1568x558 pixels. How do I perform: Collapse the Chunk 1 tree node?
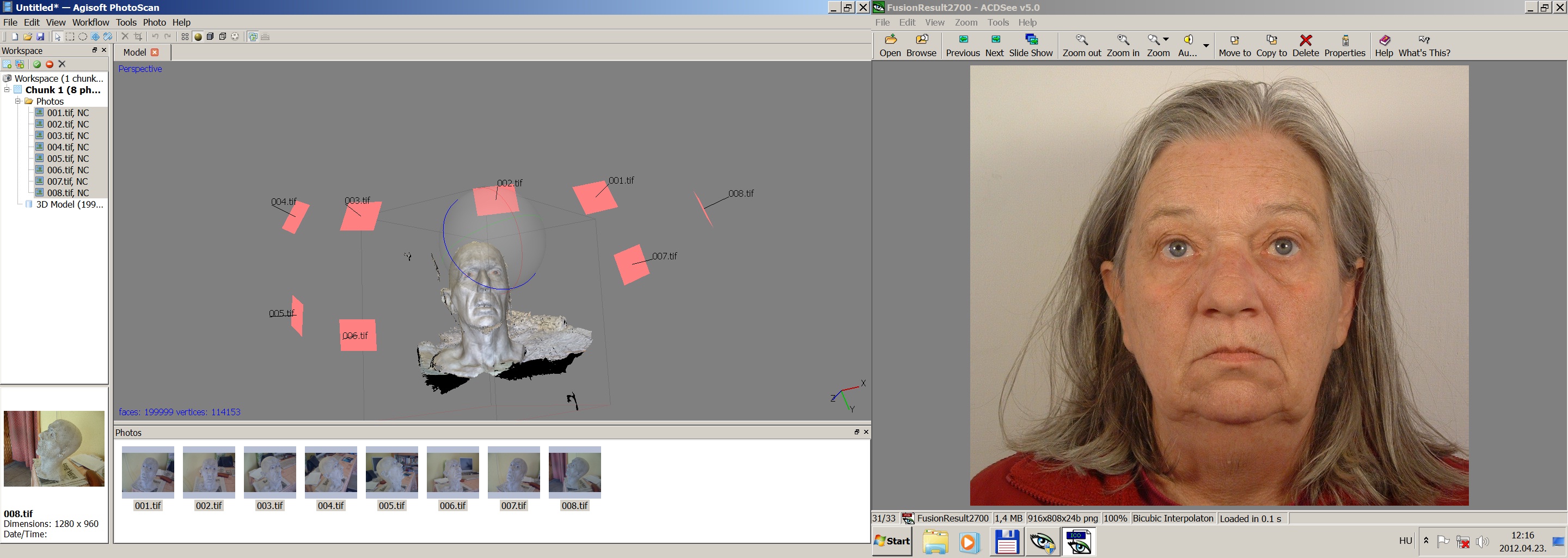(x=7, y=89)
